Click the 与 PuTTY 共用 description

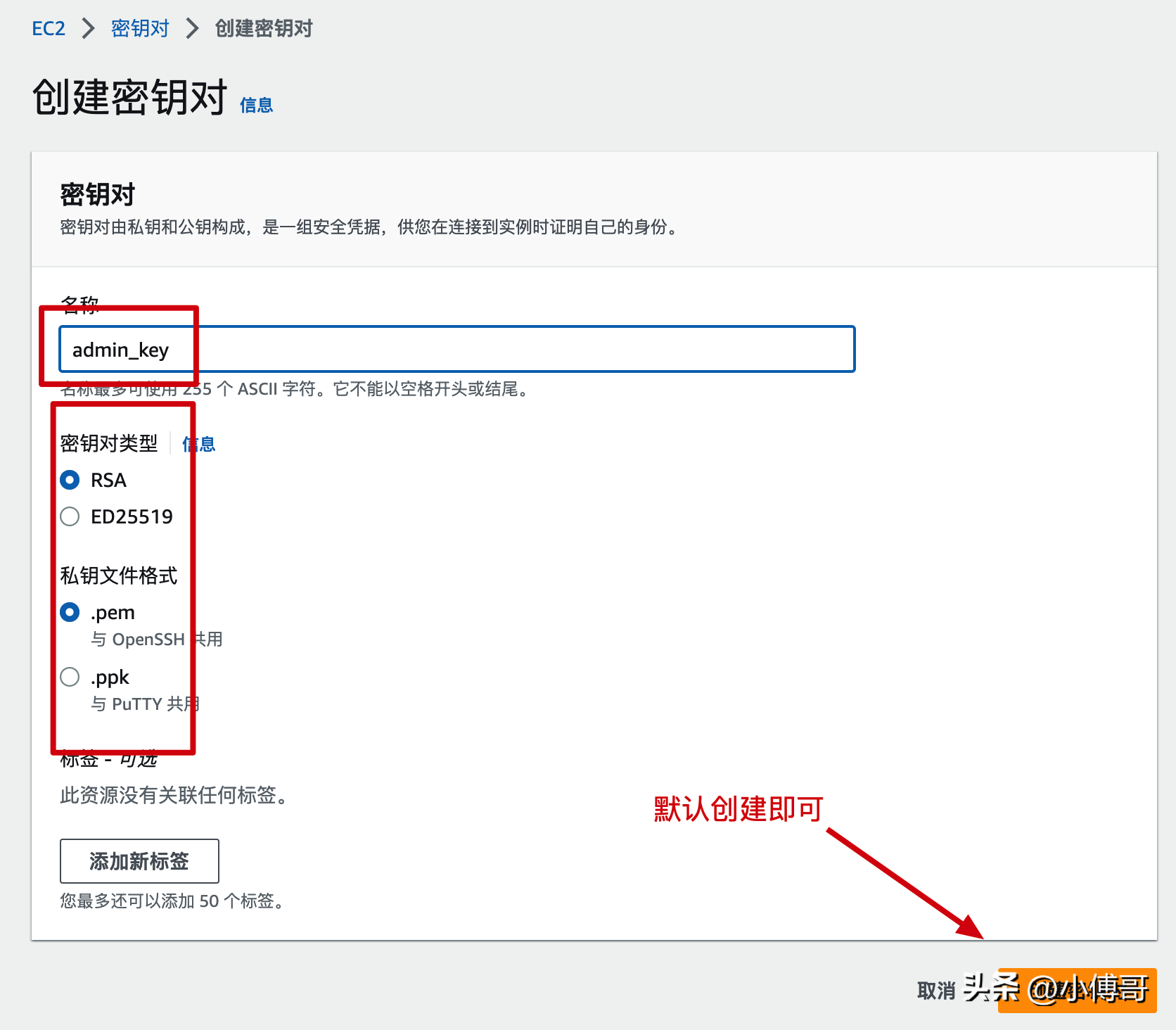pyautogui.click(x=145, y=704)
